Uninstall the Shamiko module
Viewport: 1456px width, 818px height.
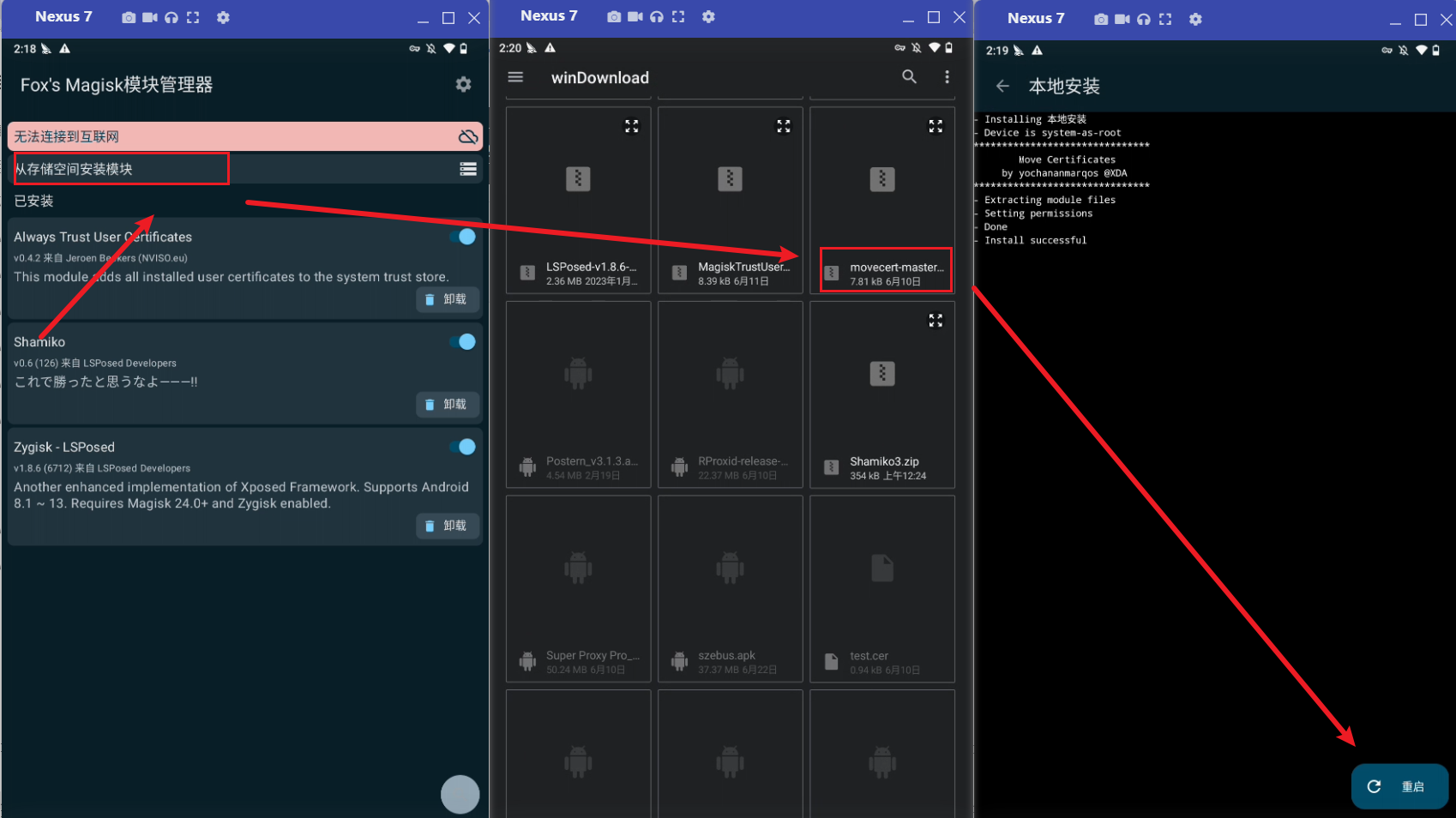click(447, 404)
